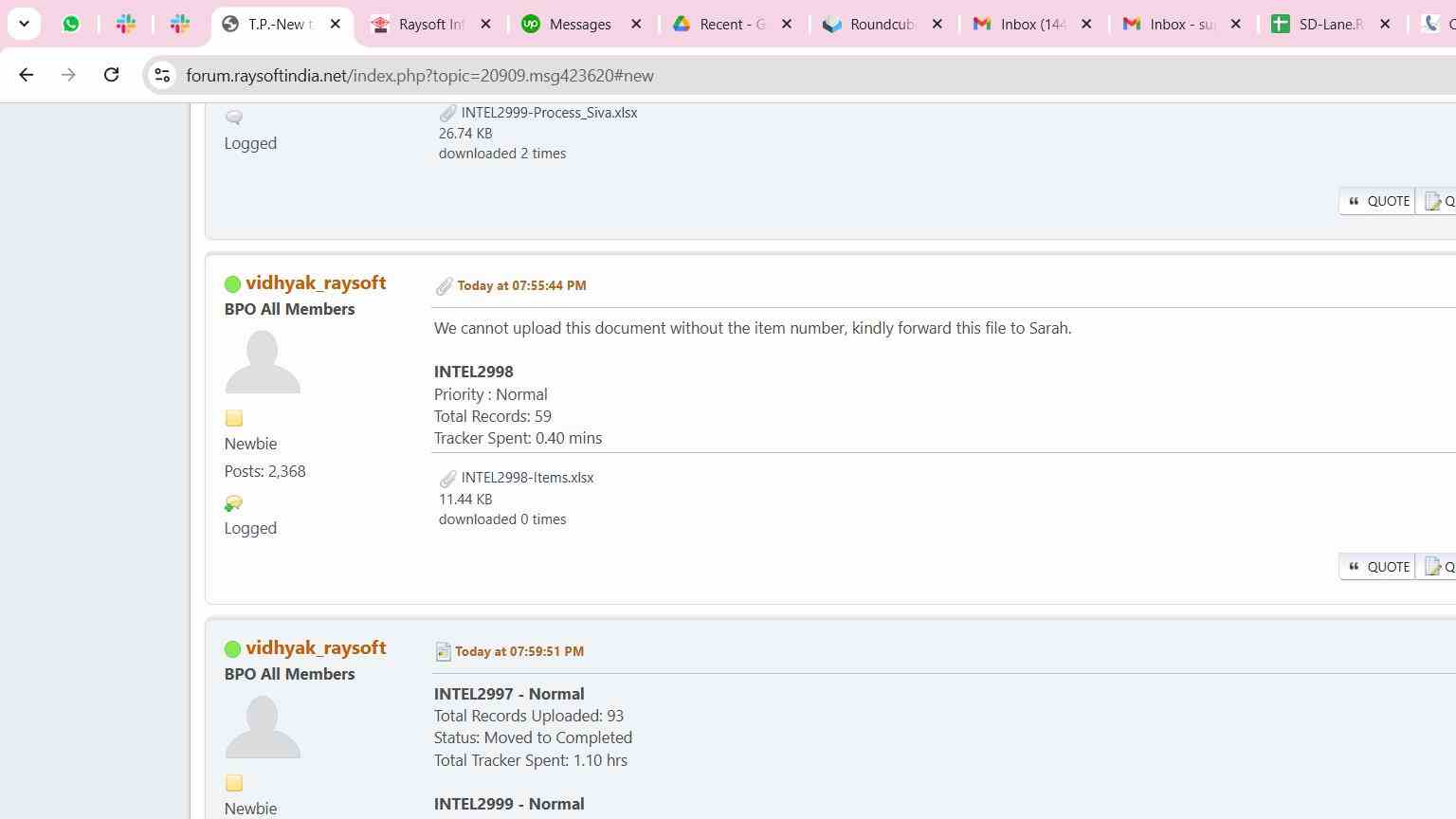Click the QUOTE button on INTEL2998 post
1456x819 pixels.
pos(1378,567)
